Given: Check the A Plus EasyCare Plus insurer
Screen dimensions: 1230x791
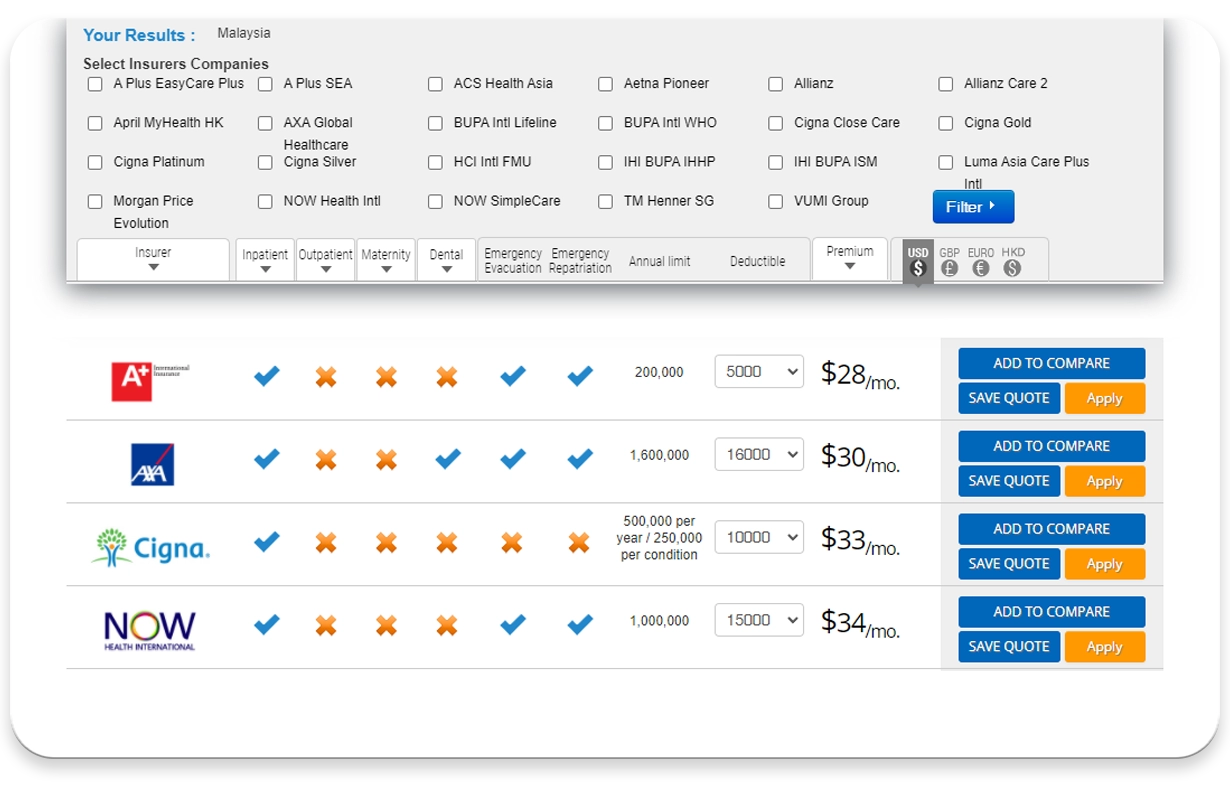Looking at the screenshot, I should coord(95,84).
